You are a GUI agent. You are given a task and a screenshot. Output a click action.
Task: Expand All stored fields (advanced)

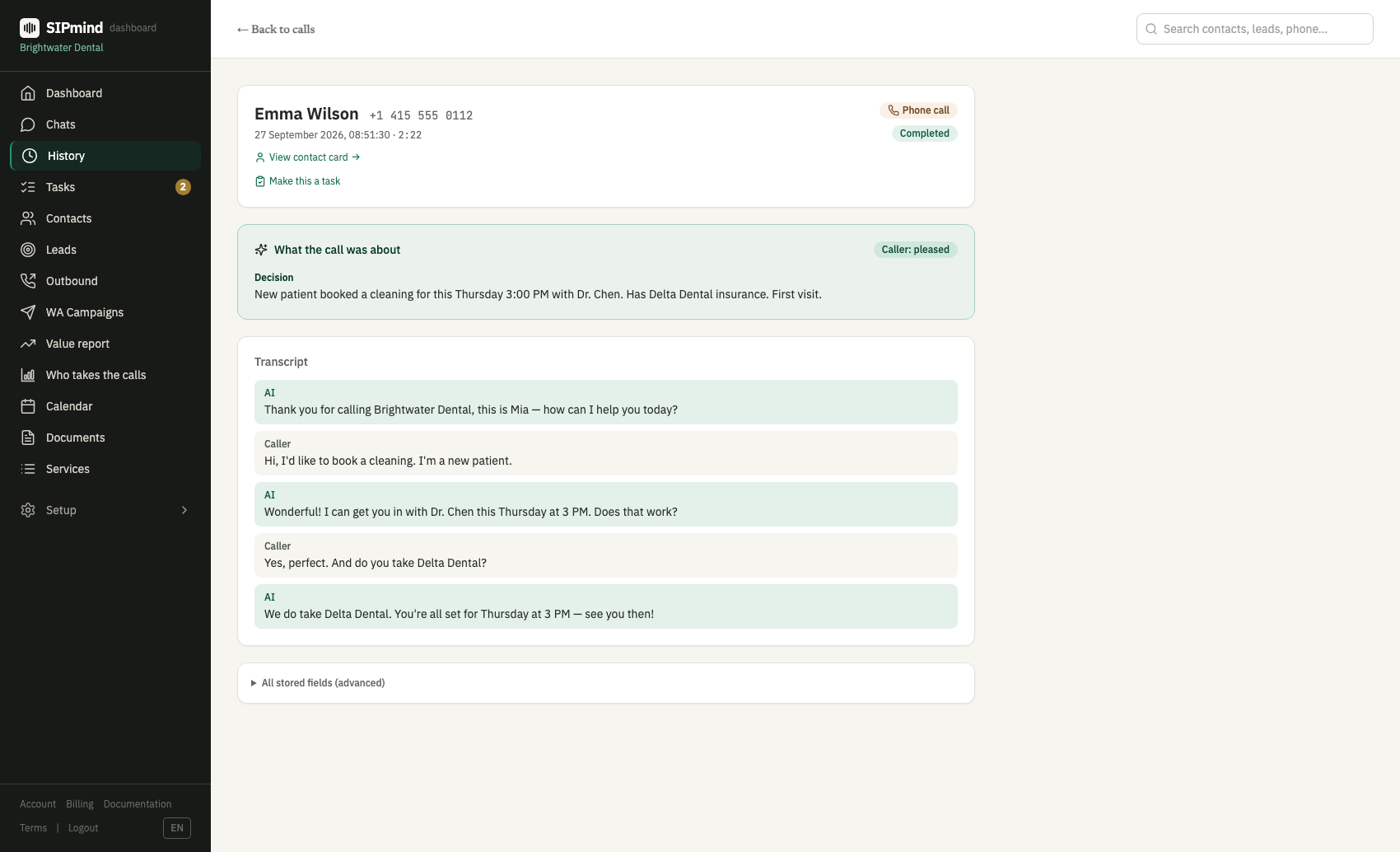tap(318, 683)
